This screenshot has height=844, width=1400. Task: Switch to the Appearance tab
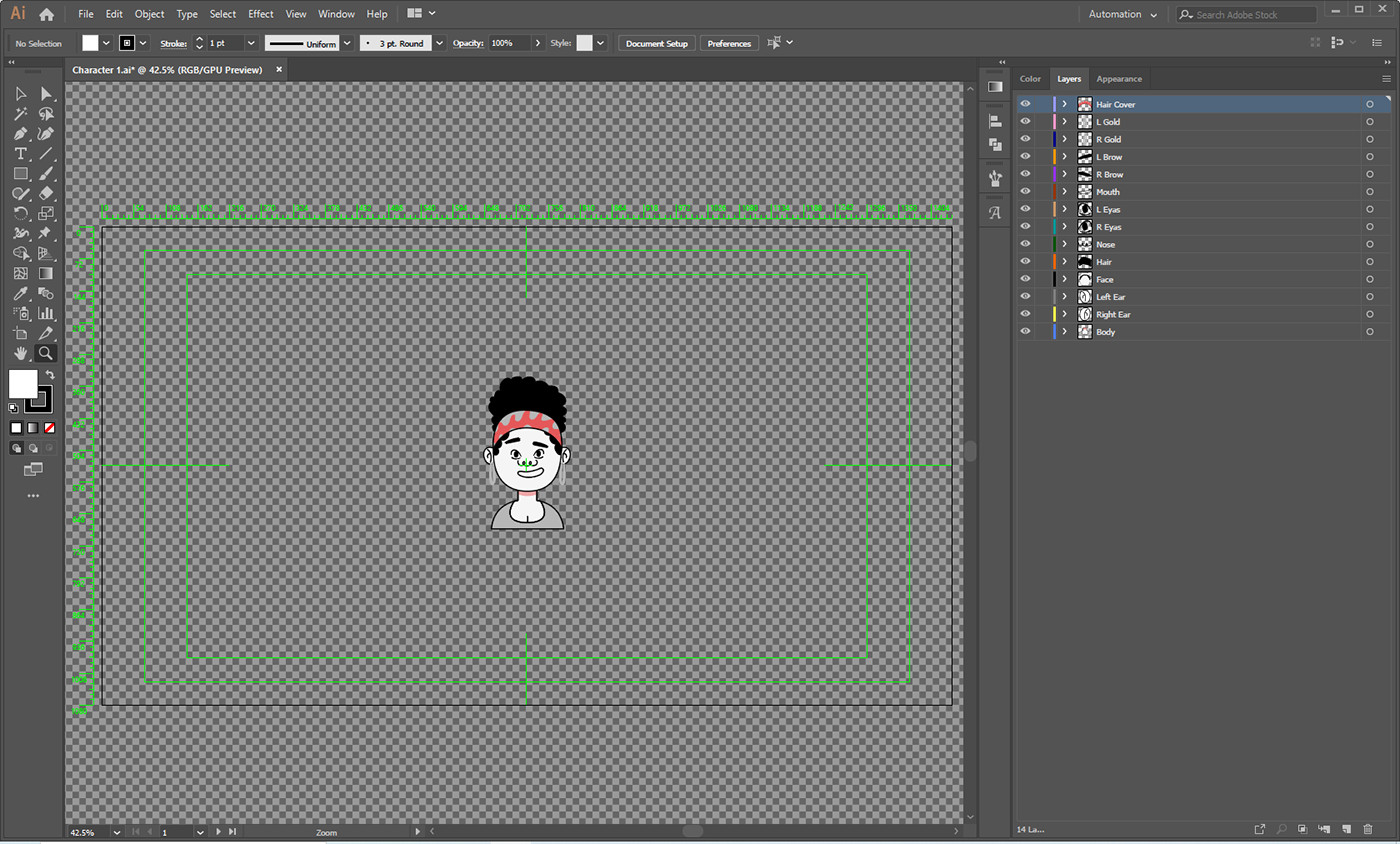click(x=1118, y=79)
